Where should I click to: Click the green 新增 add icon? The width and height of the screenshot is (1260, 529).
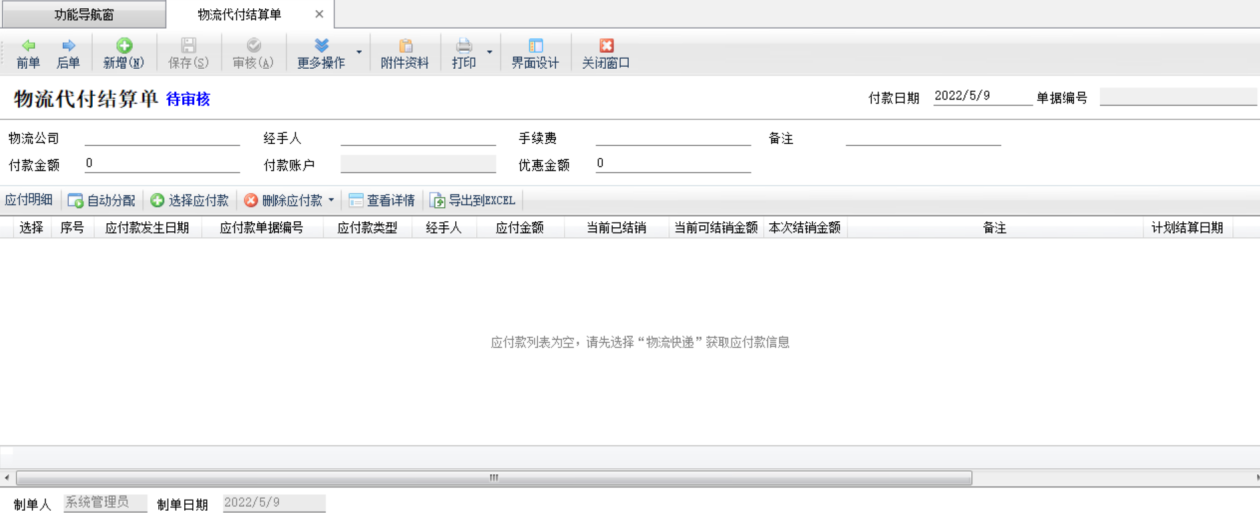(124, 46)
